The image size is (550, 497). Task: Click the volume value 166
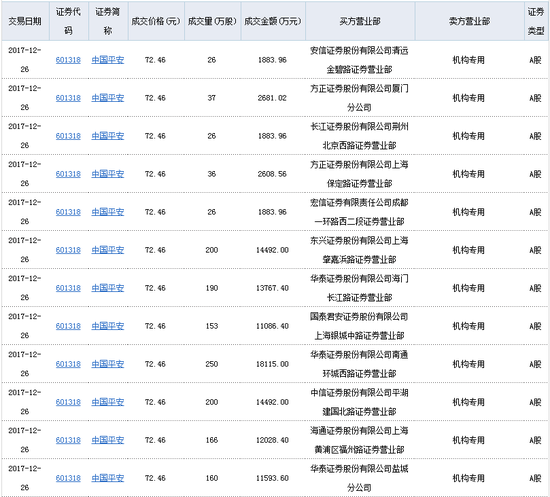212,440
